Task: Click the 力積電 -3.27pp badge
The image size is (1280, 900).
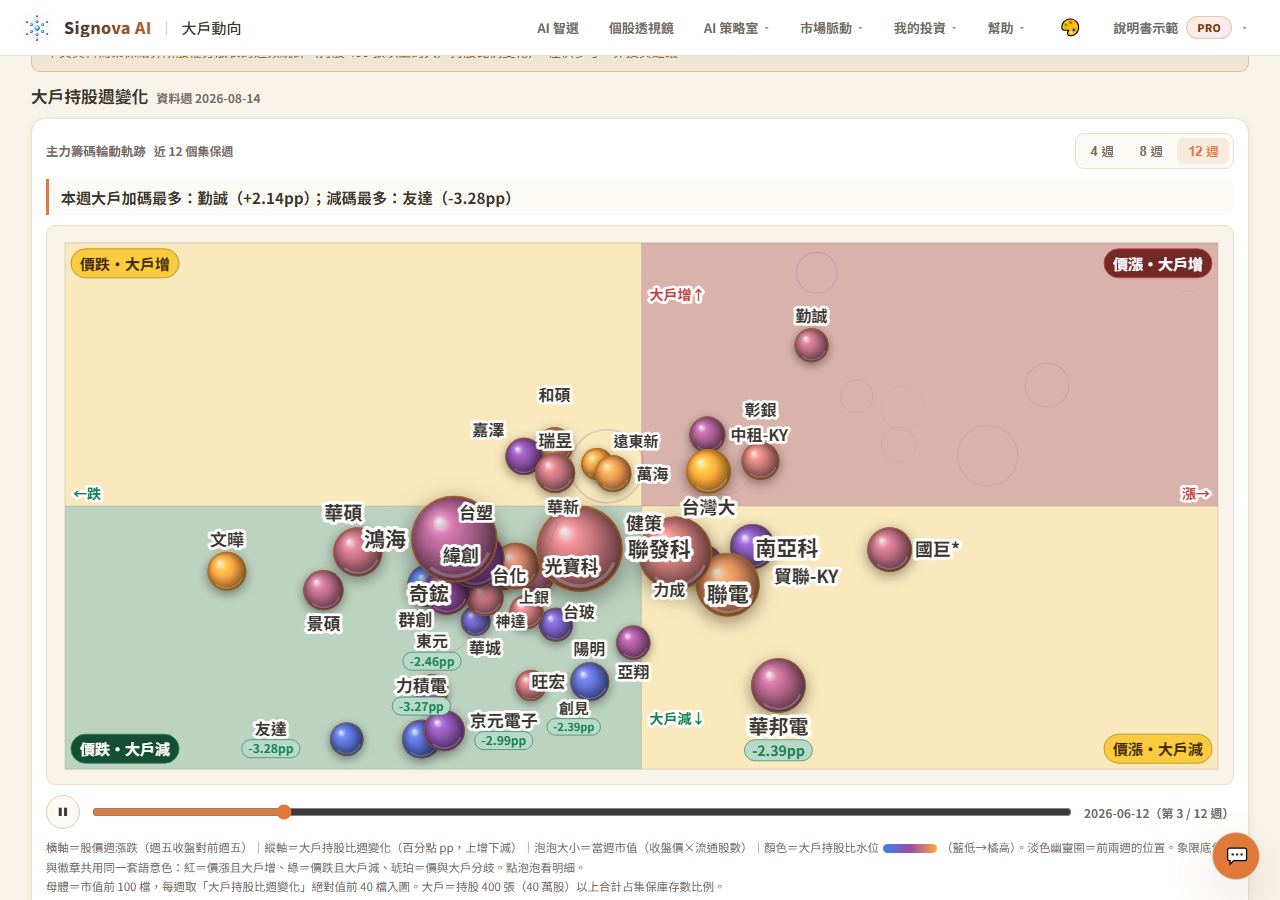Action: 421,706
